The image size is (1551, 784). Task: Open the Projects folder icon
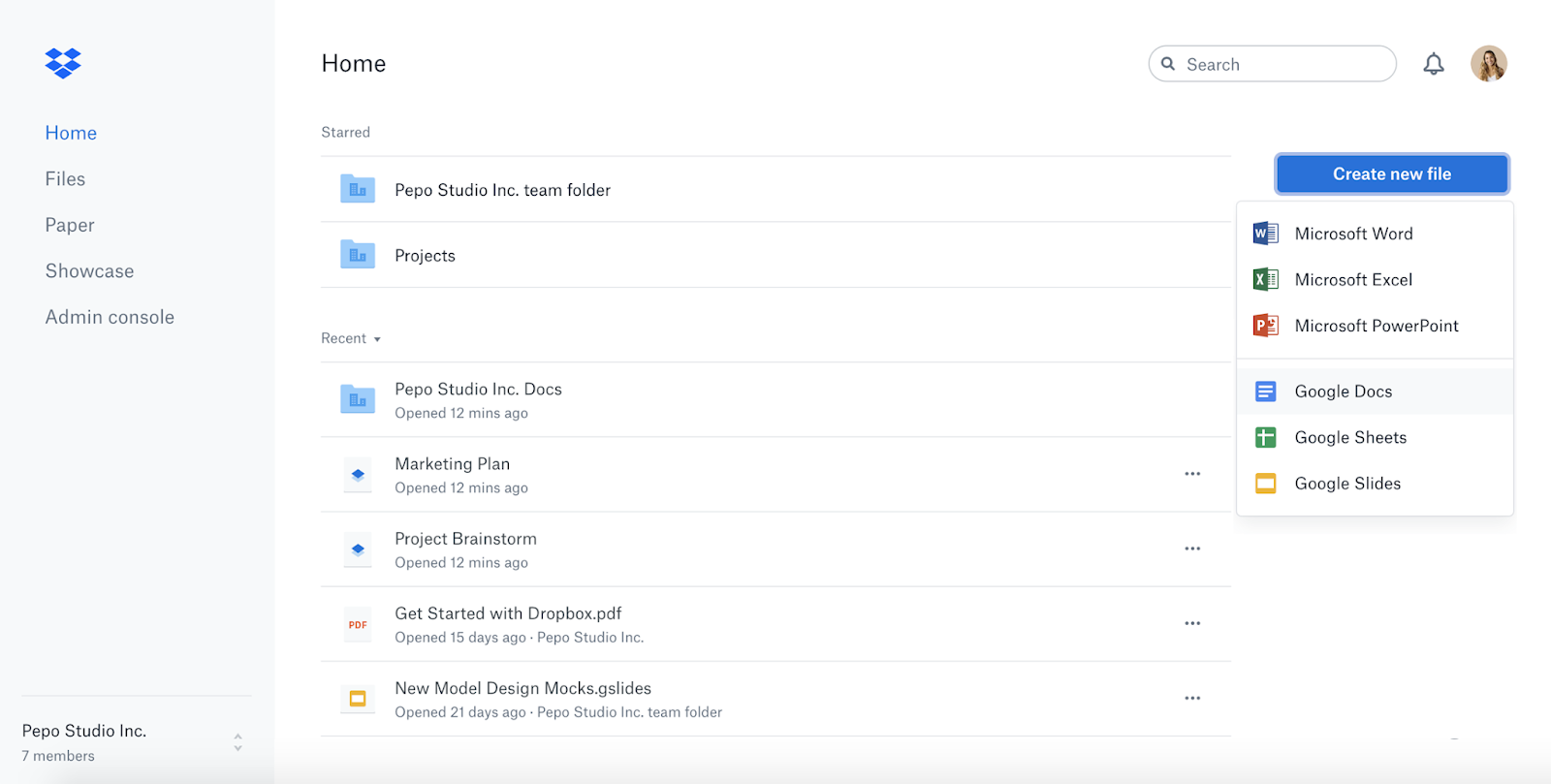tap(358, 254)
